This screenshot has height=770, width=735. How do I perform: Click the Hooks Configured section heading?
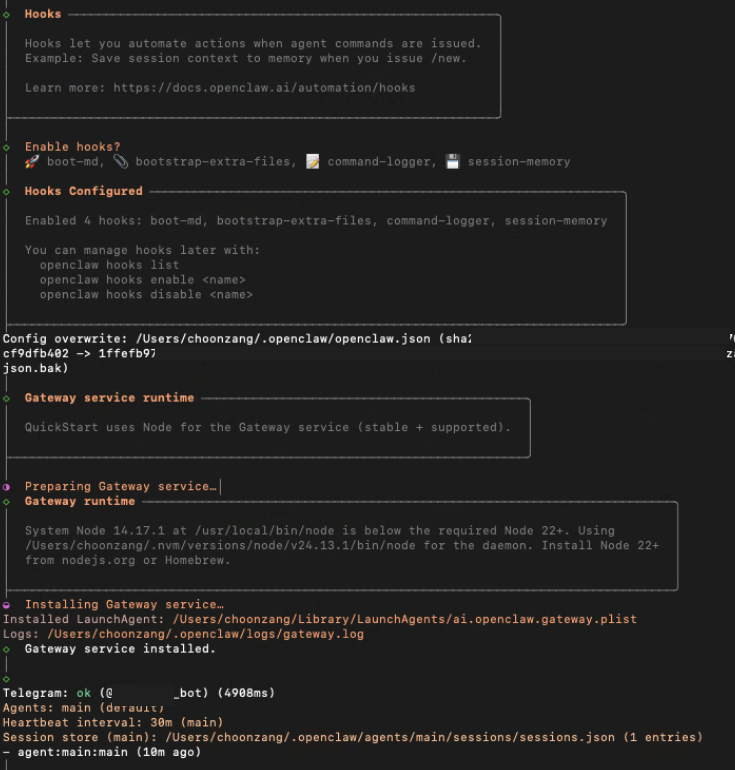83,191
